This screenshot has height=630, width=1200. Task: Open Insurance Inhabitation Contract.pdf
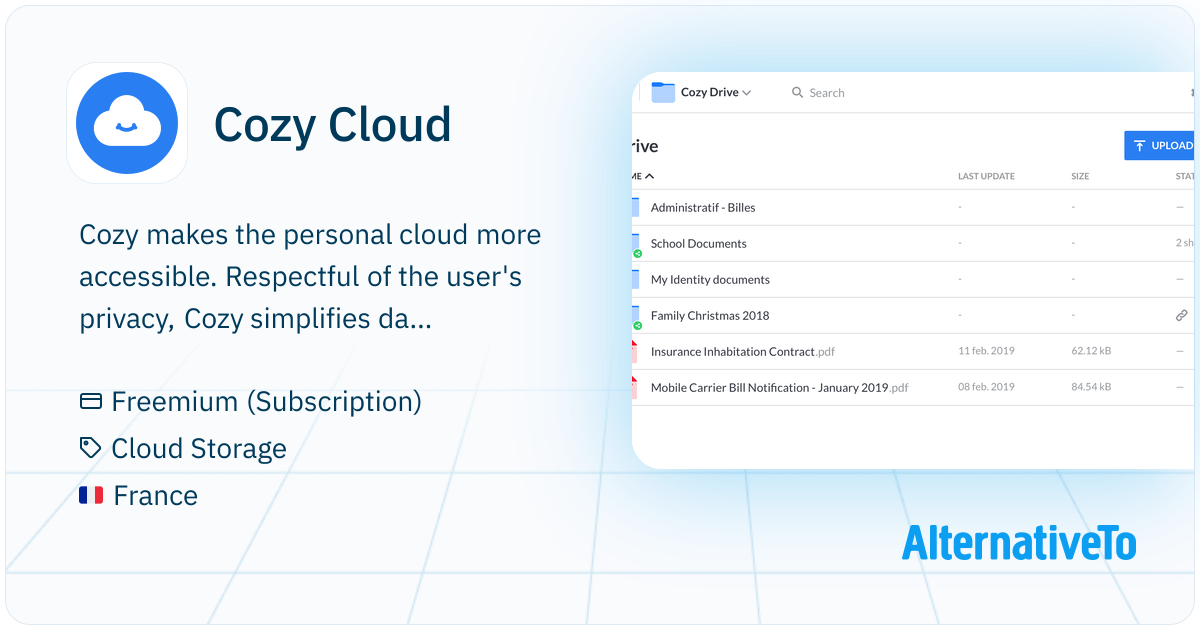click(743, 352)
